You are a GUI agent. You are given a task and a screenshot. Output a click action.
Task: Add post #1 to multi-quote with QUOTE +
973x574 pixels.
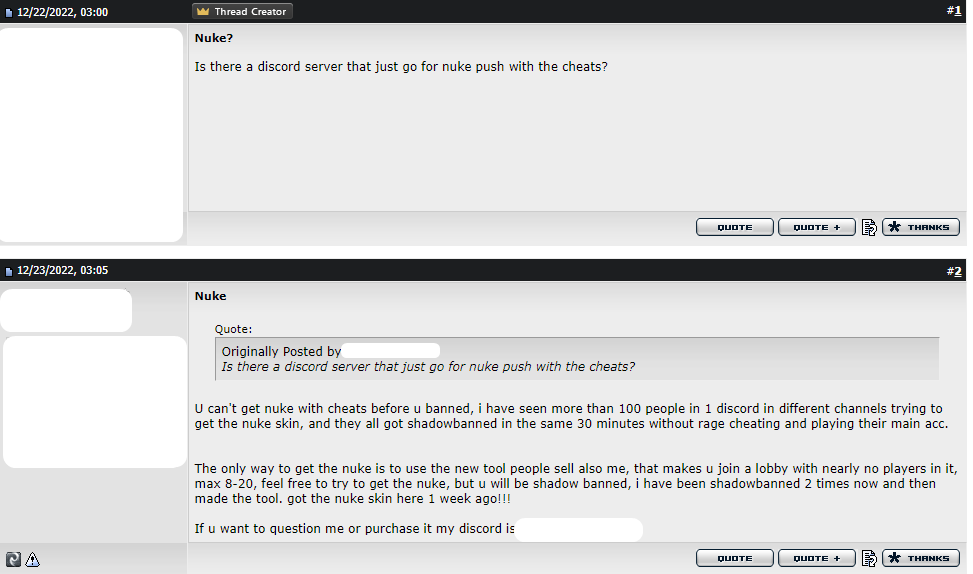pos(817,227)
